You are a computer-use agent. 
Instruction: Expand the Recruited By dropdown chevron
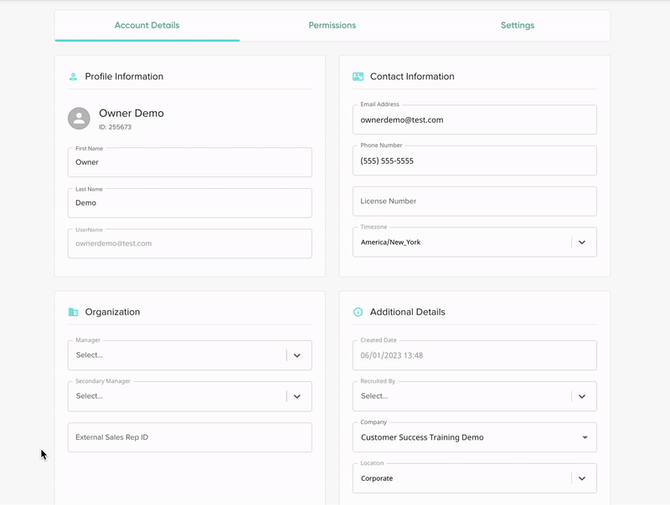coord(582,396)
